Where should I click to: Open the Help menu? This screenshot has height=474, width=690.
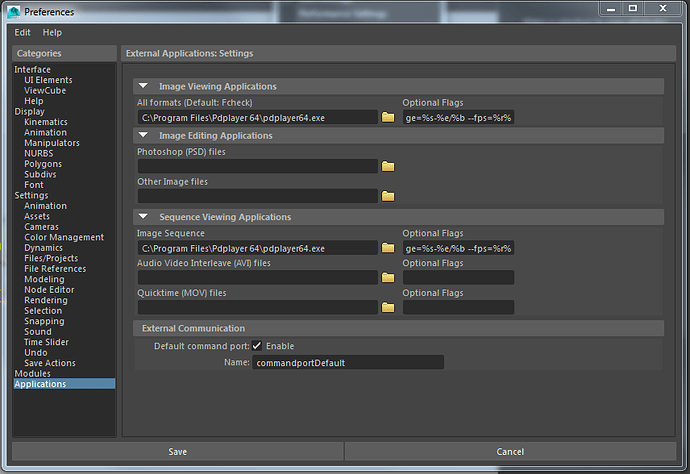52,33
